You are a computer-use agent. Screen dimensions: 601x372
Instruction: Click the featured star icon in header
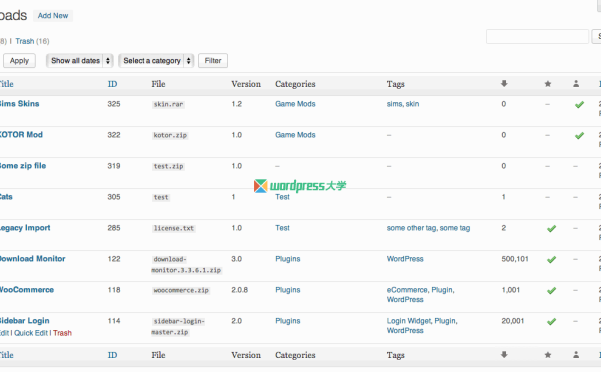click(x=548, y=84)
